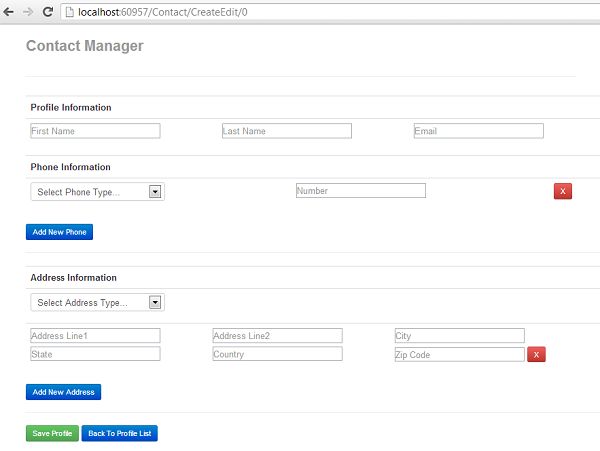Click Add New Phone button
The width and height of the screenshot is (600, 451).
59,232
